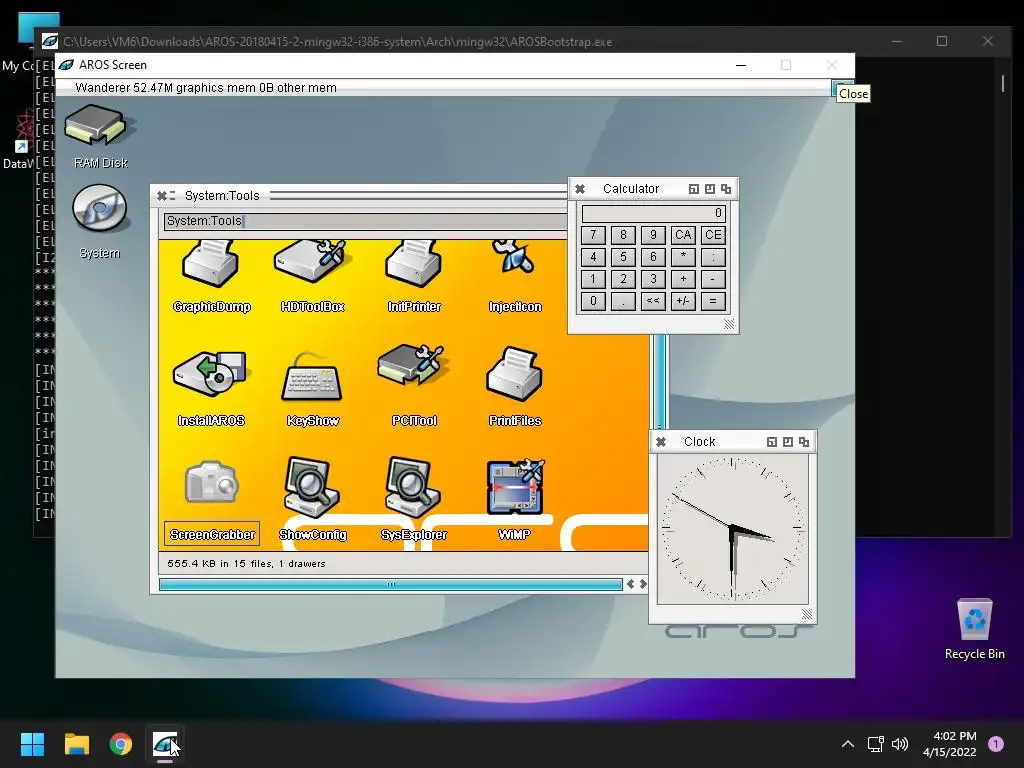
Task: Close the Clock window gadget
Action: (661, 442)
